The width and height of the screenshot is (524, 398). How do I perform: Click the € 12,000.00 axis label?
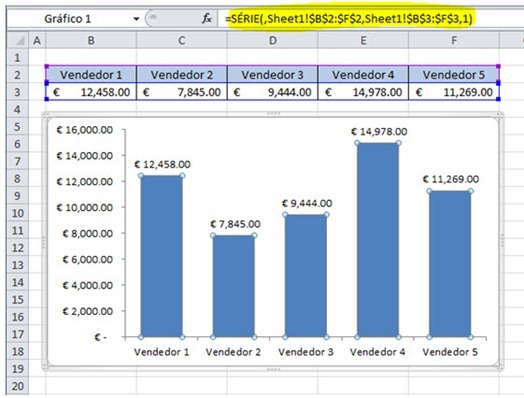(85, 181)
